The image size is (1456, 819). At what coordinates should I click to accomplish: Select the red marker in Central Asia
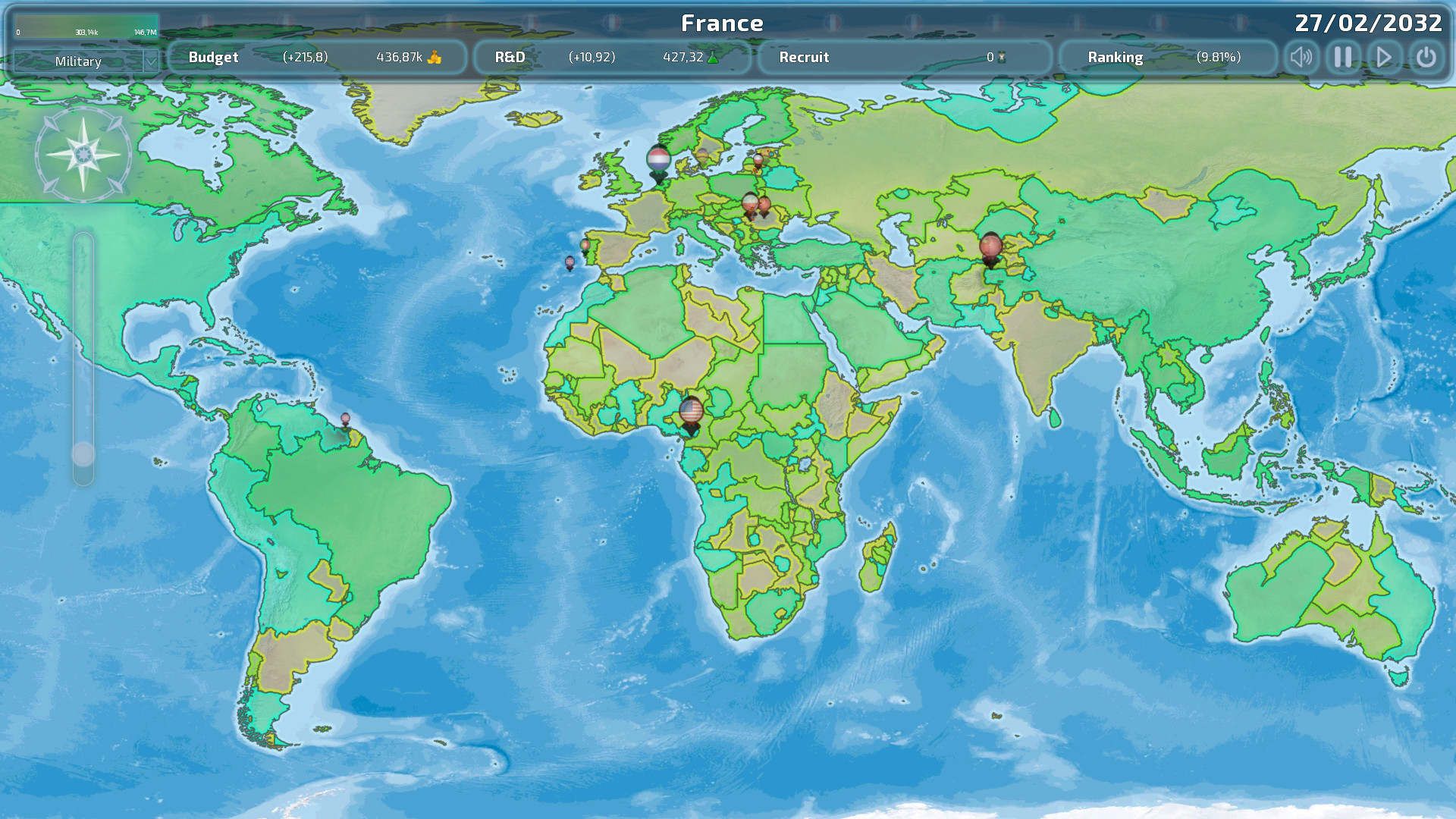coord(990,246)
